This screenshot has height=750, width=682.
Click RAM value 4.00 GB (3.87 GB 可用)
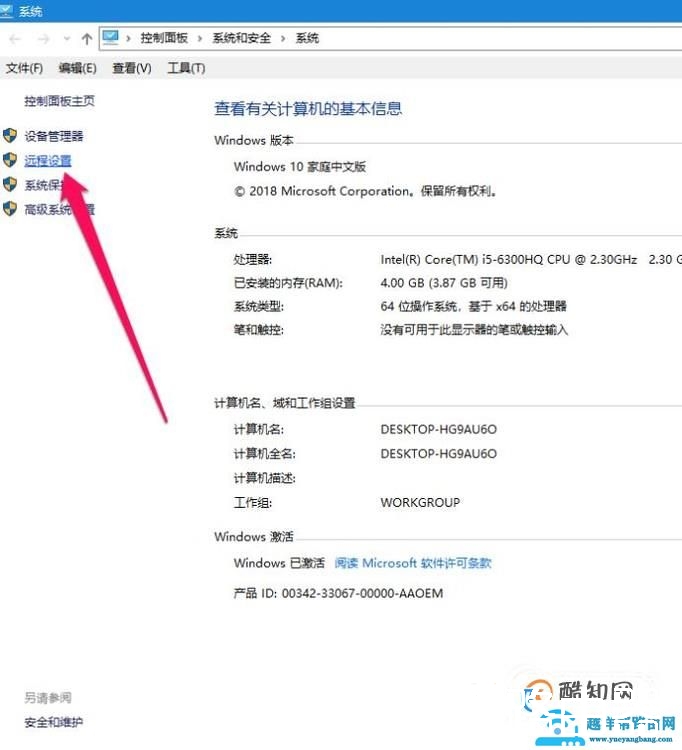[444, 283]
